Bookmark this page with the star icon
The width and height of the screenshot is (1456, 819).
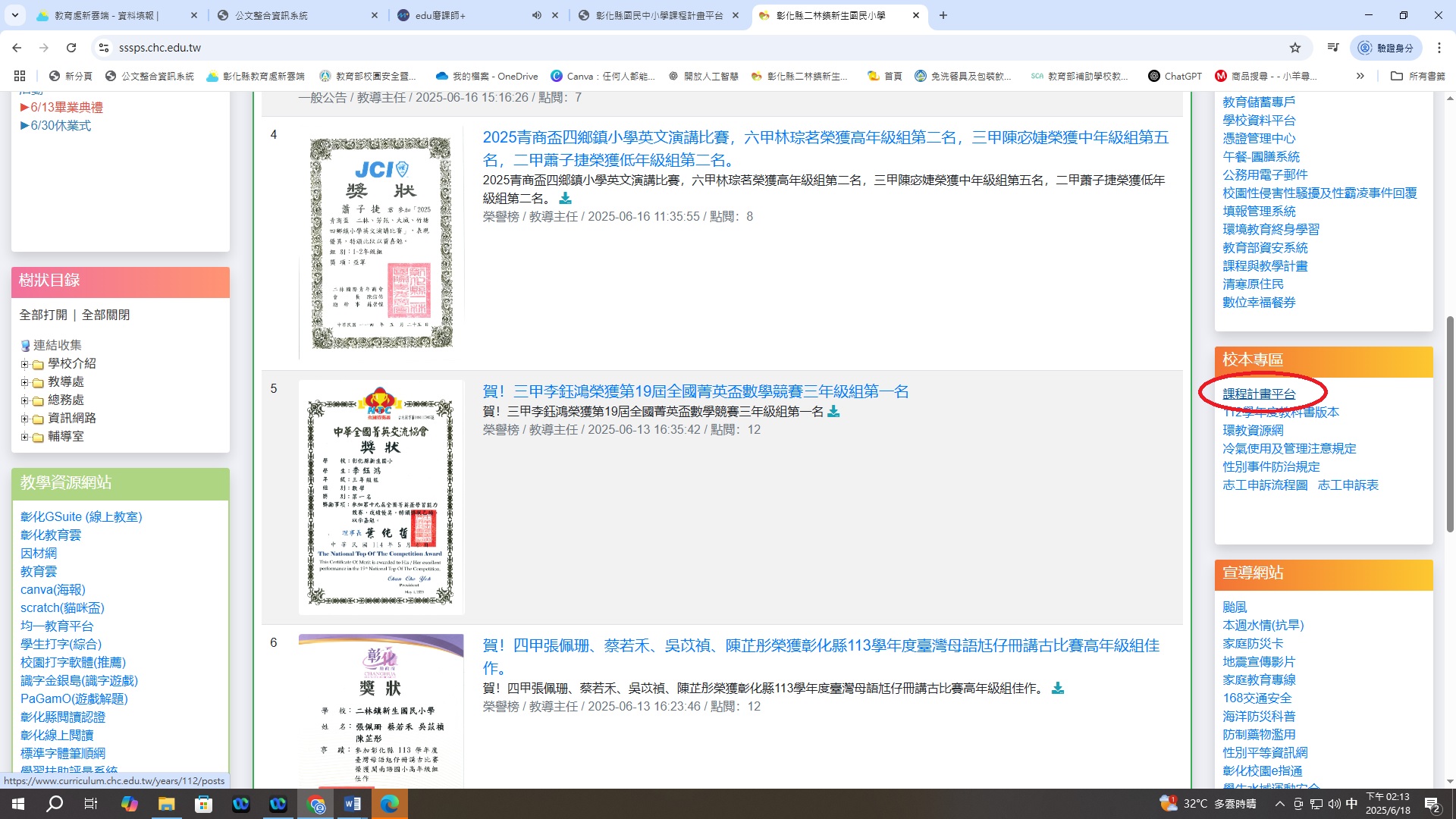pyautogui.click(x=1295, y=48)
